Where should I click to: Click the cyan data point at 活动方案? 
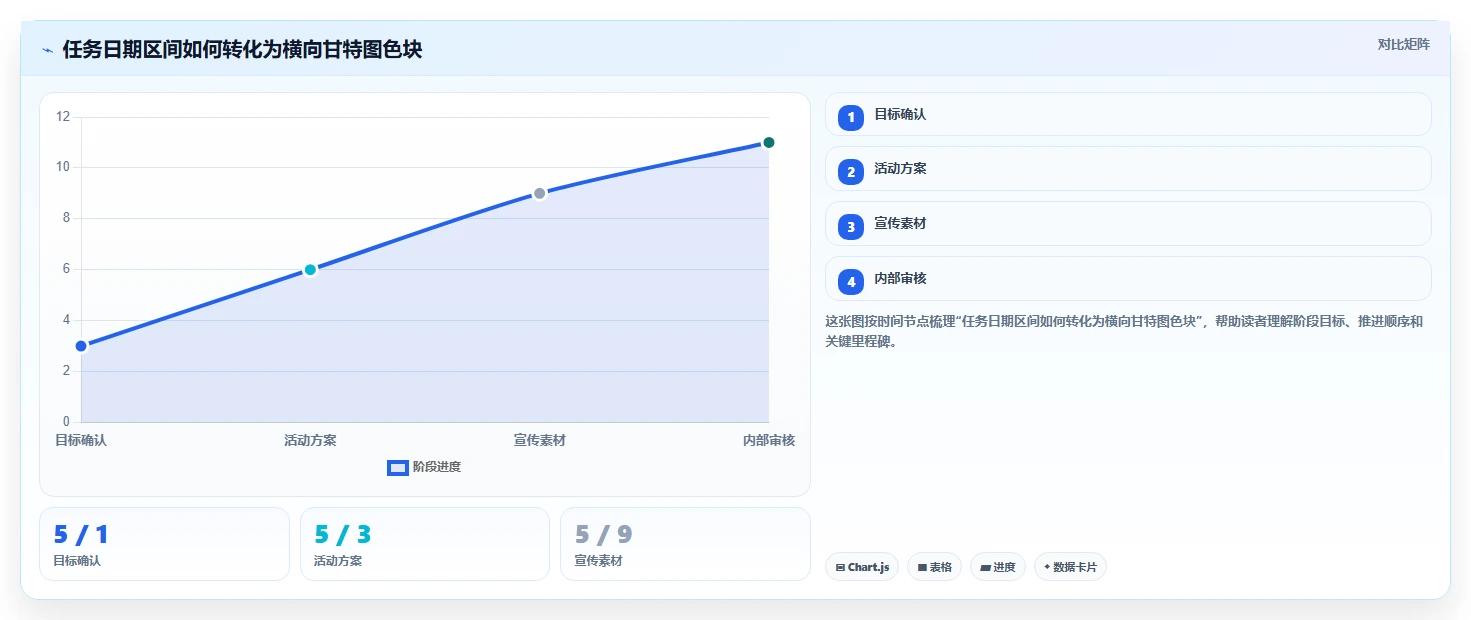310,270
